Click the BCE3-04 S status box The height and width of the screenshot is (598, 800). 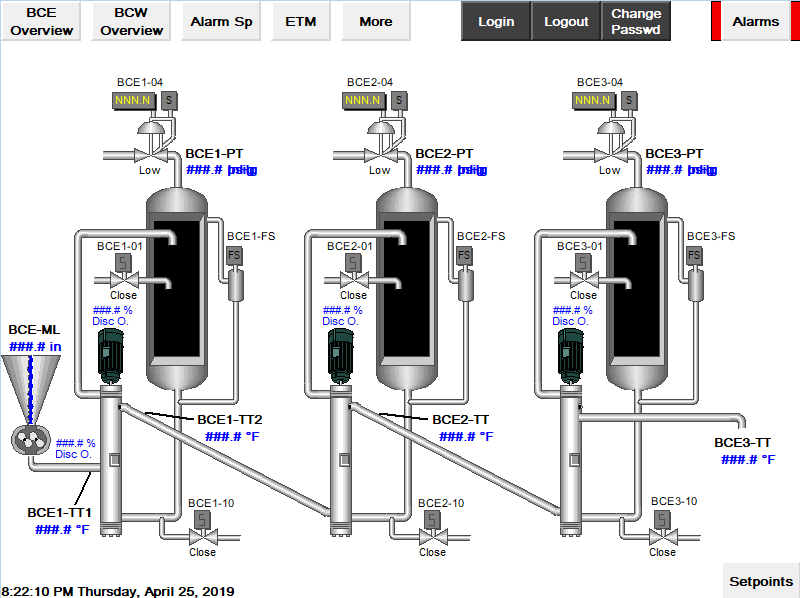630,101
